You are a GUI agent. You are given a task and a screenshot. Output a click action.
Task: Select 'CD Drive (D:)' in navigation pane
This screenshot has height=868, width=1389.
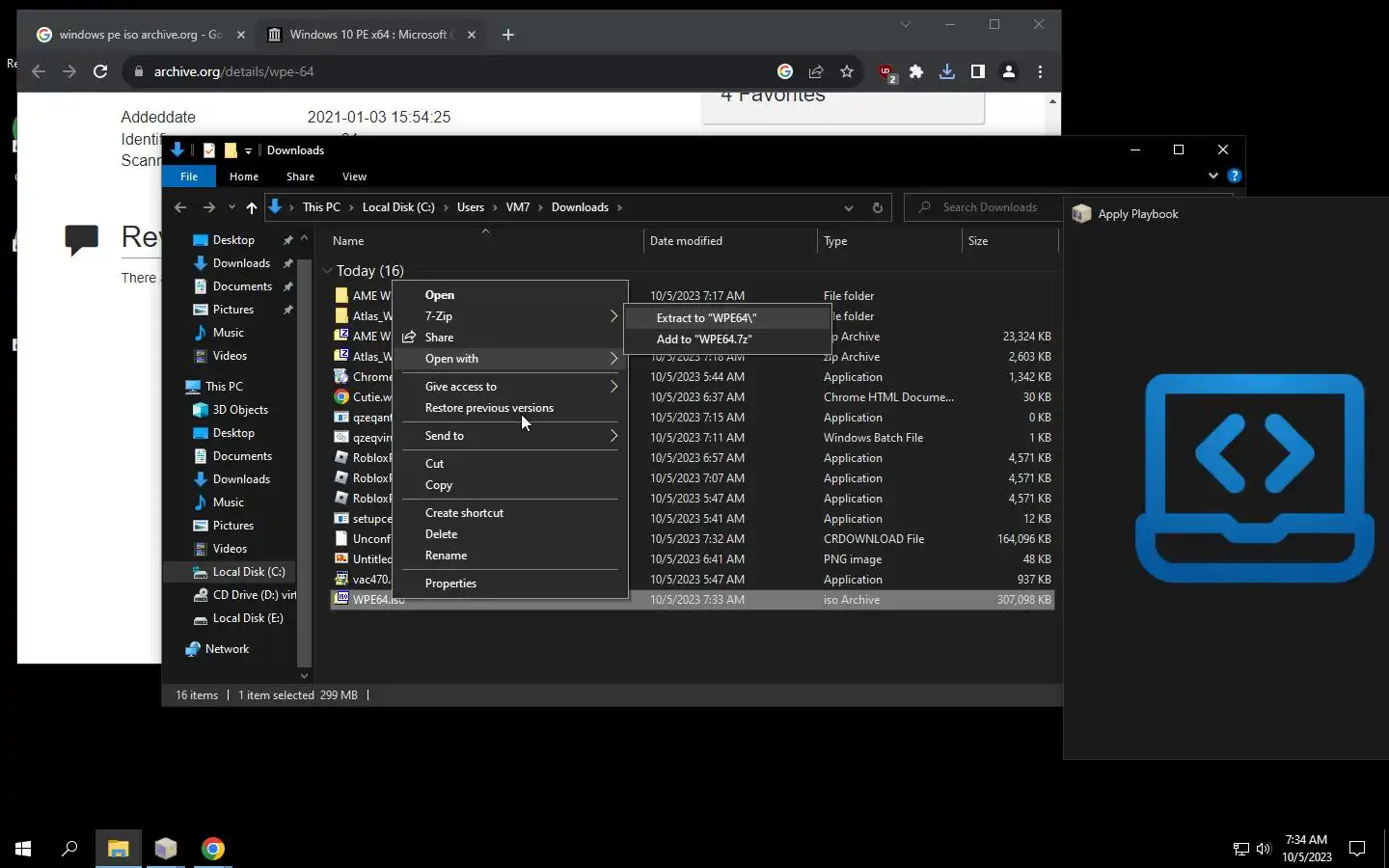(x=245, y=595)
